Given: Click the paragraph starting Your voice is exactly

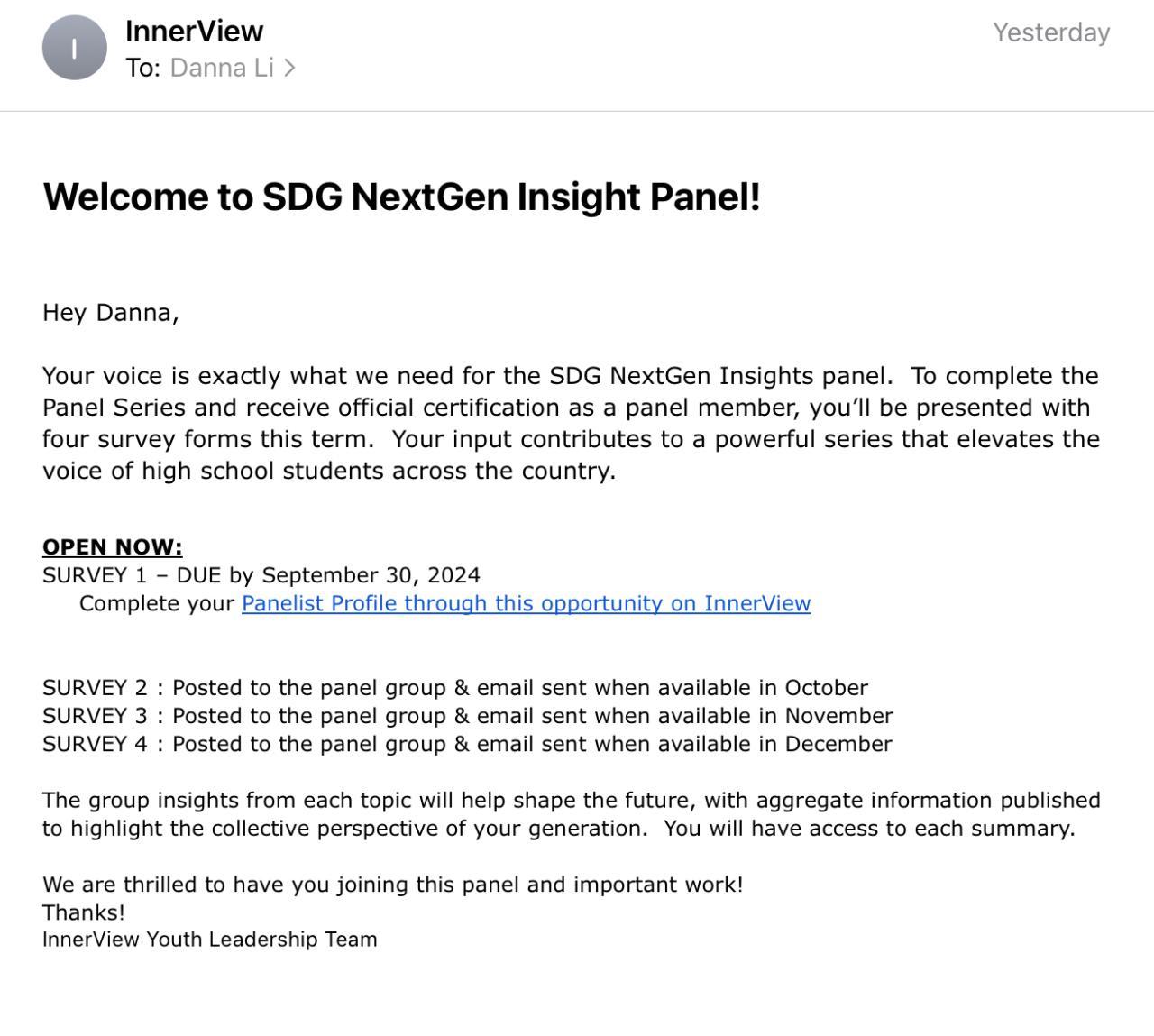Looking at the screenshot, I should tap(570, 423).
